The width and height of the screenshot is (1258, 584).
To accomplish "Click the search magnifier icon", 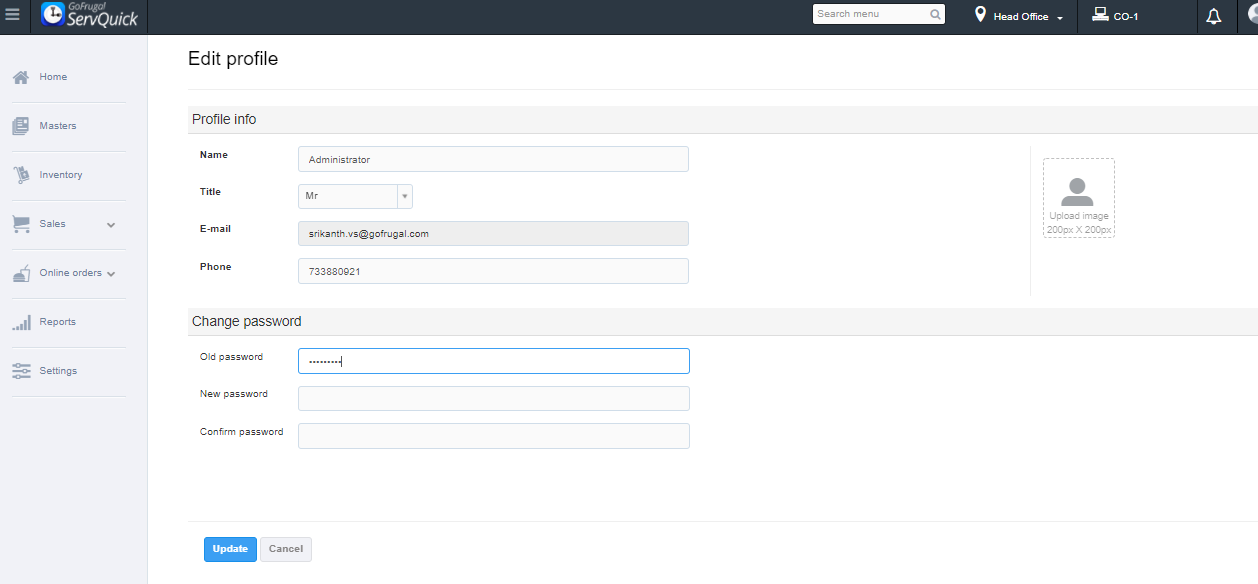I will [x=935, y=15].
